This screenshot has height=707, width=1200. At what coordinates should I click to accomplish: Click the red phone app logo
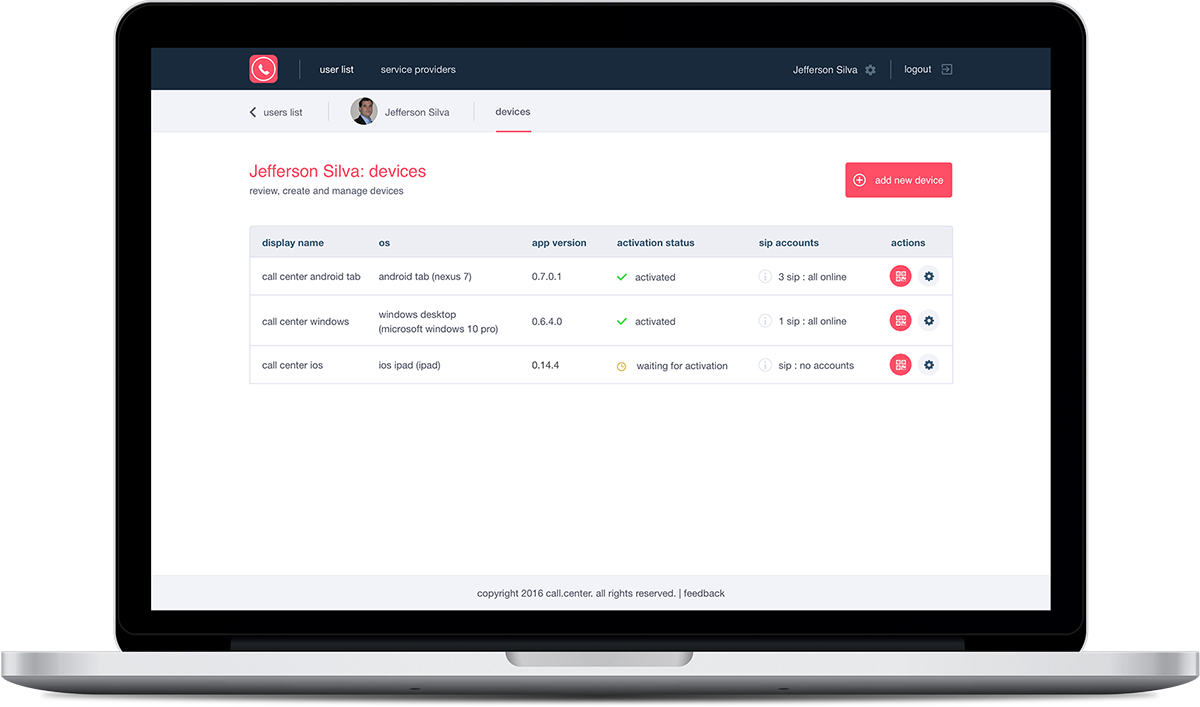pos(263,69)
